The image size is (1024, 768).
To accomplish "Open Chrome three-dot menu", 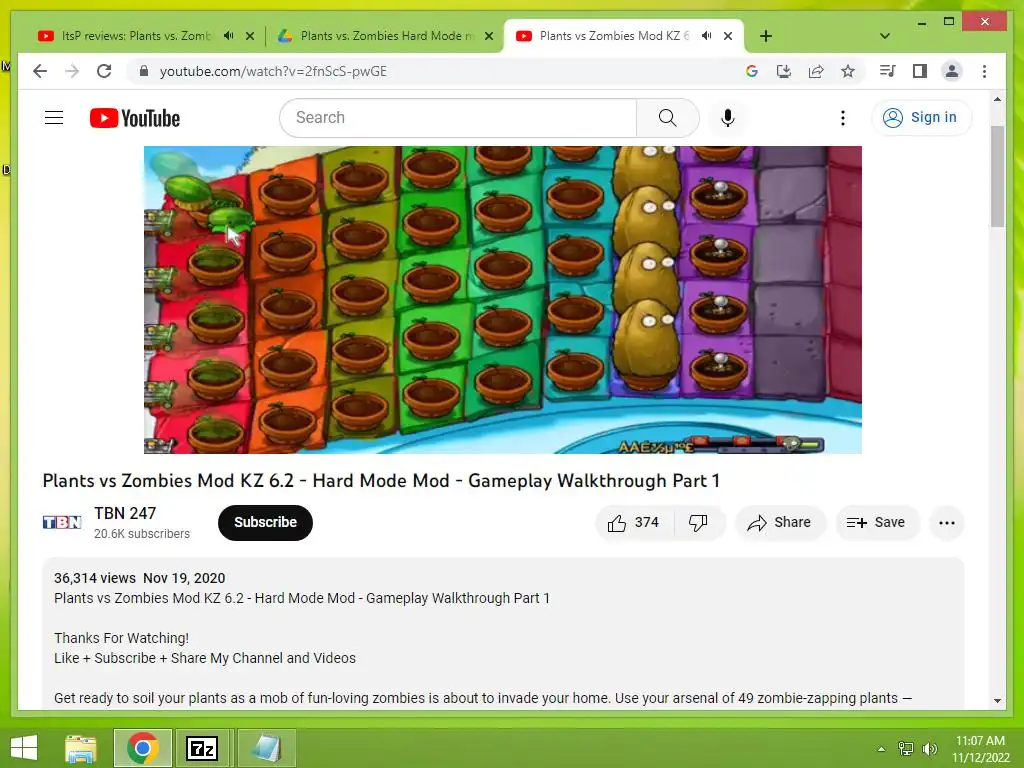I will pyautogui.click(x=984, y=71).
